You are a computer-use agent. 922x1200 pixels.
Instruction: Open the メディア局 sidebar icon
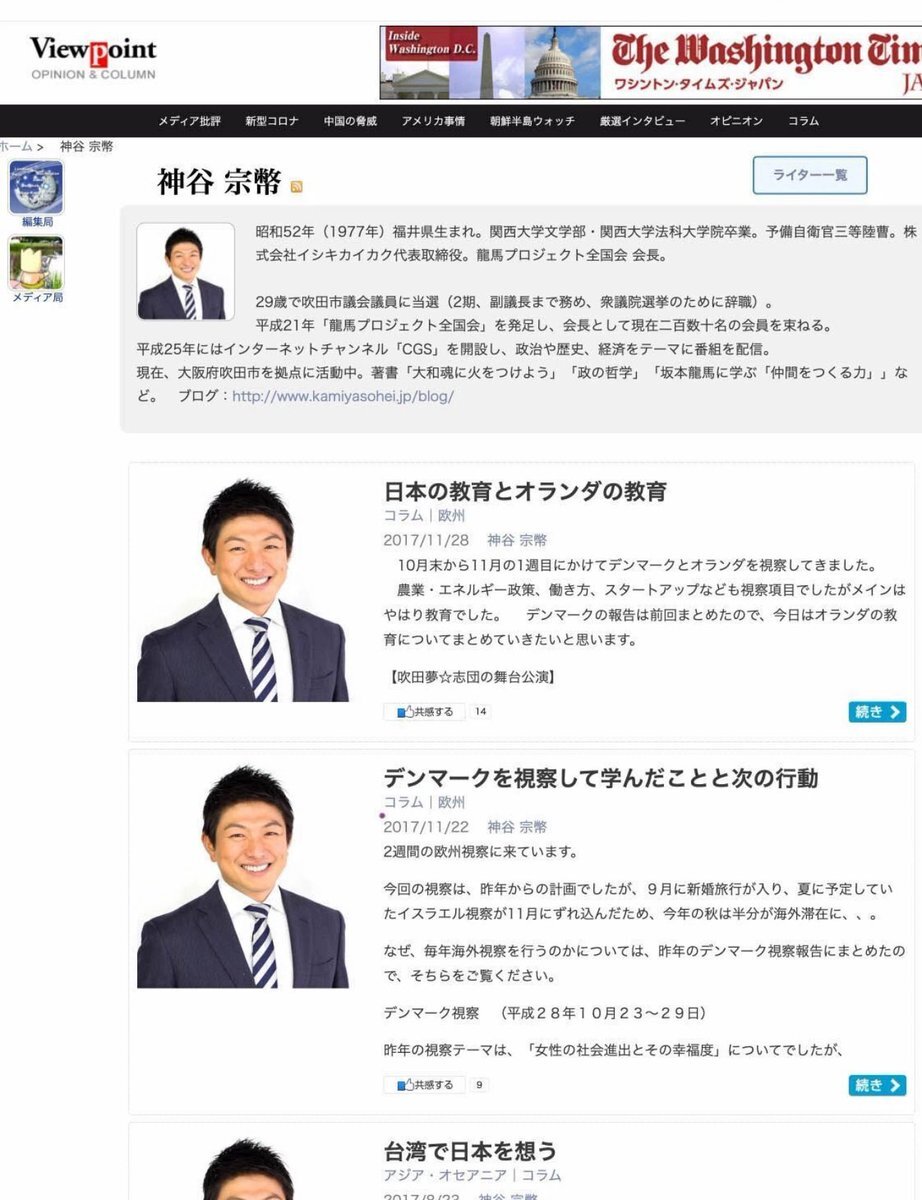coord(36,270)
